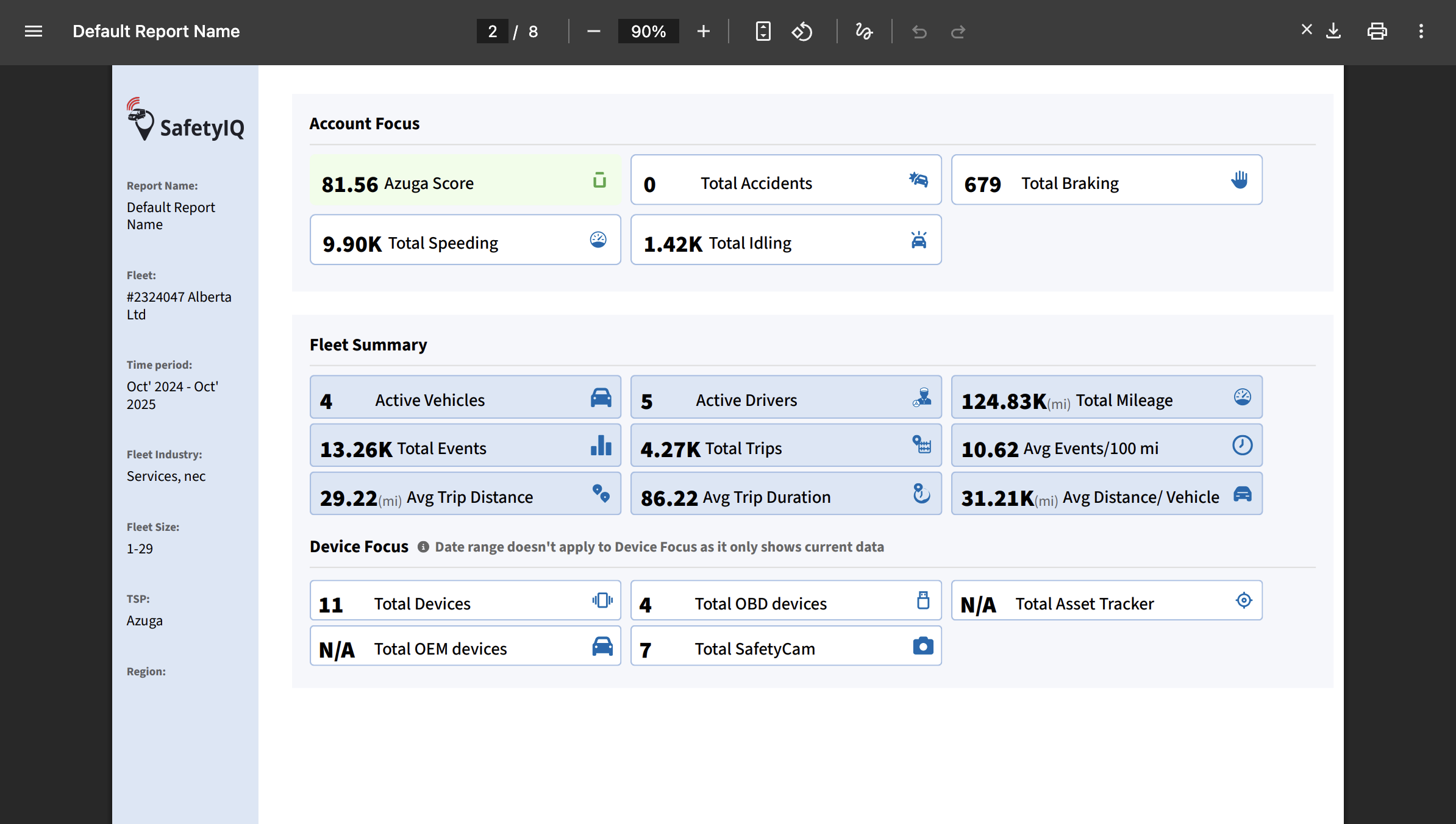Open the sidebar hamburger menu
This screenshot has height=824, width=1456.
(x=34, y=31)
